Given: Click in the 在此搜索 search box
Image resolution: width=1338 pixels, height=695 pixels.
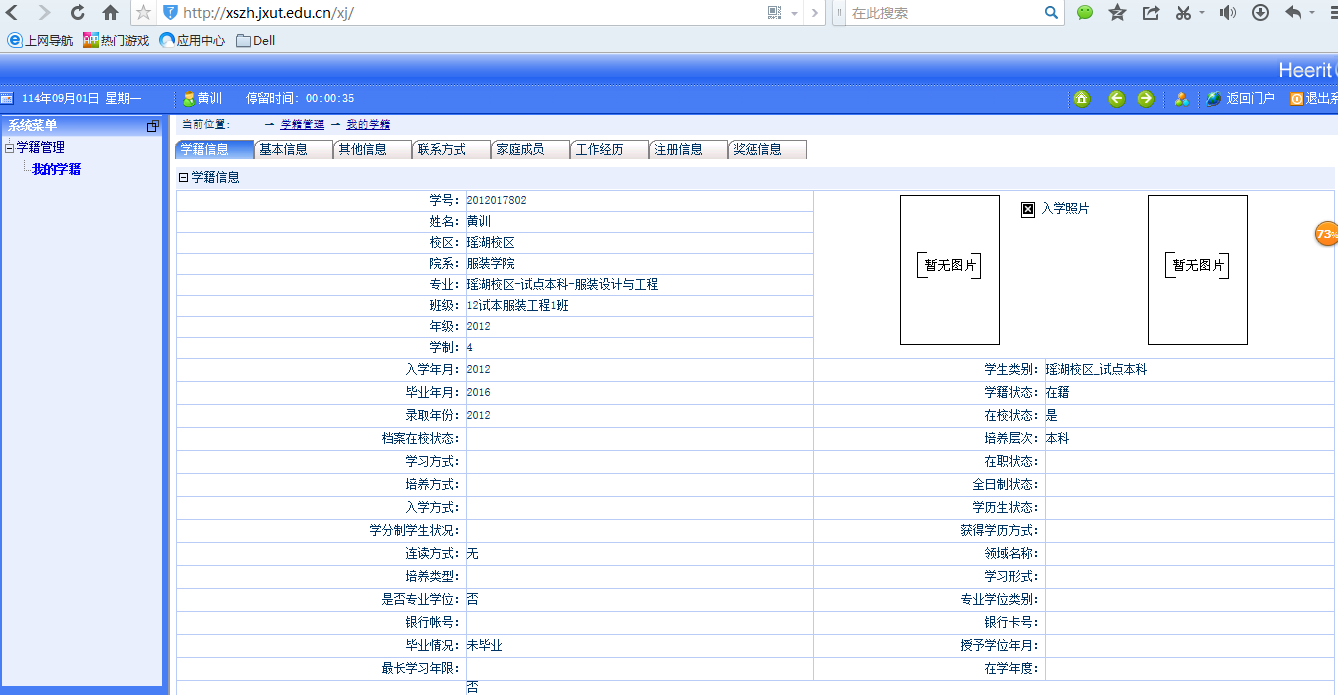Looking at the screenshot, I should (x=942, y=13).
